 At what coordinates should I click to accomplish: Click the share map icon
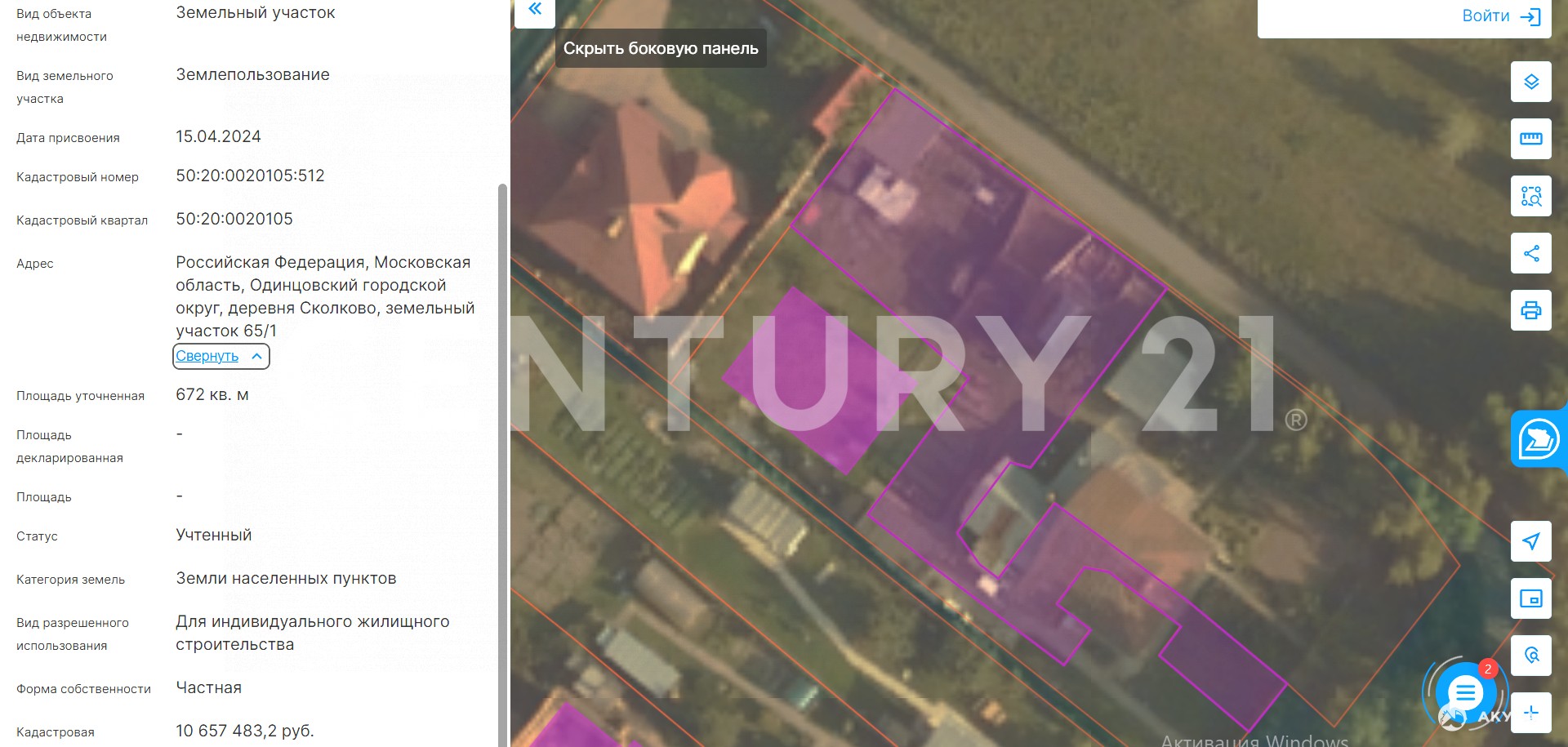[x=1530, y=253]
